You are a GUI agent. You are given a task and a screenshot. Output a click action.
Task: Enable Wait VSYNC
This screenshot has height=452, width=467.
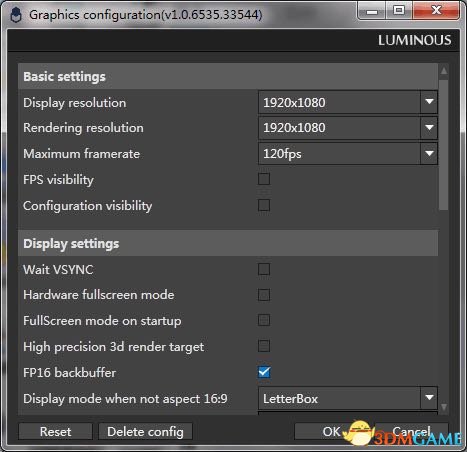pyautogui.click(x=264, y=269)
